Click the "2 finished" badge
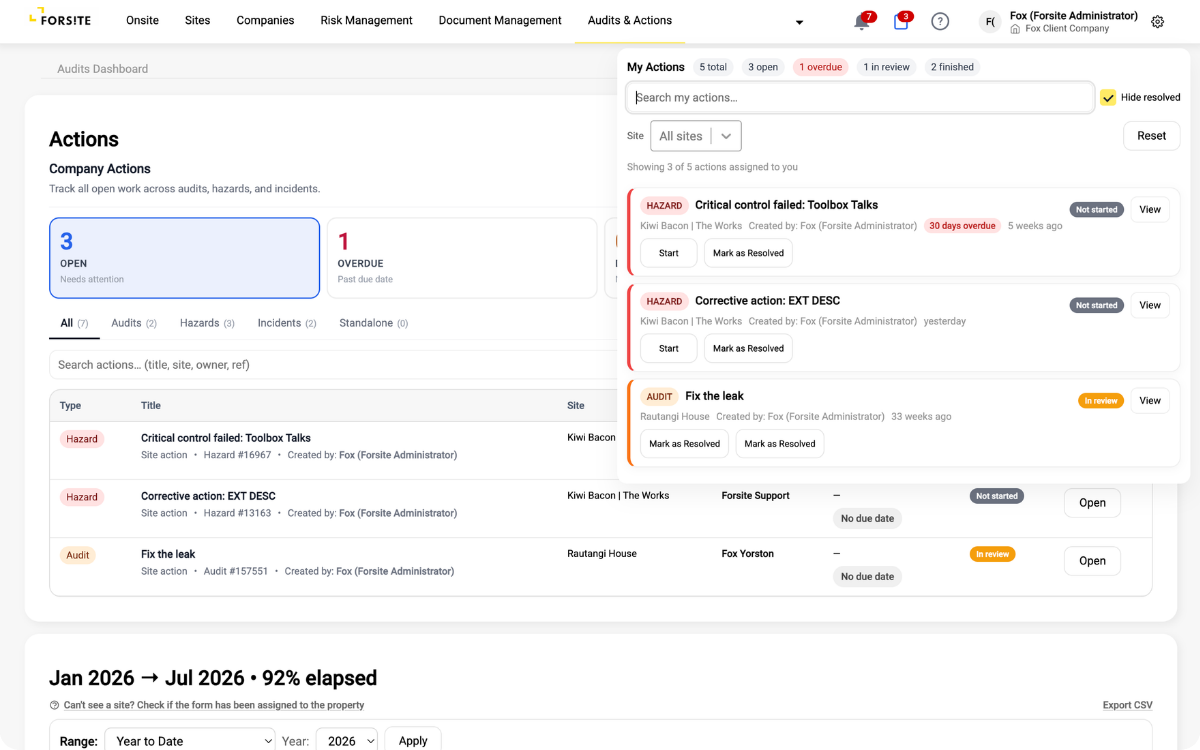Image resolution: width=1200 pixels, height=750 pixels. point(952,67)
